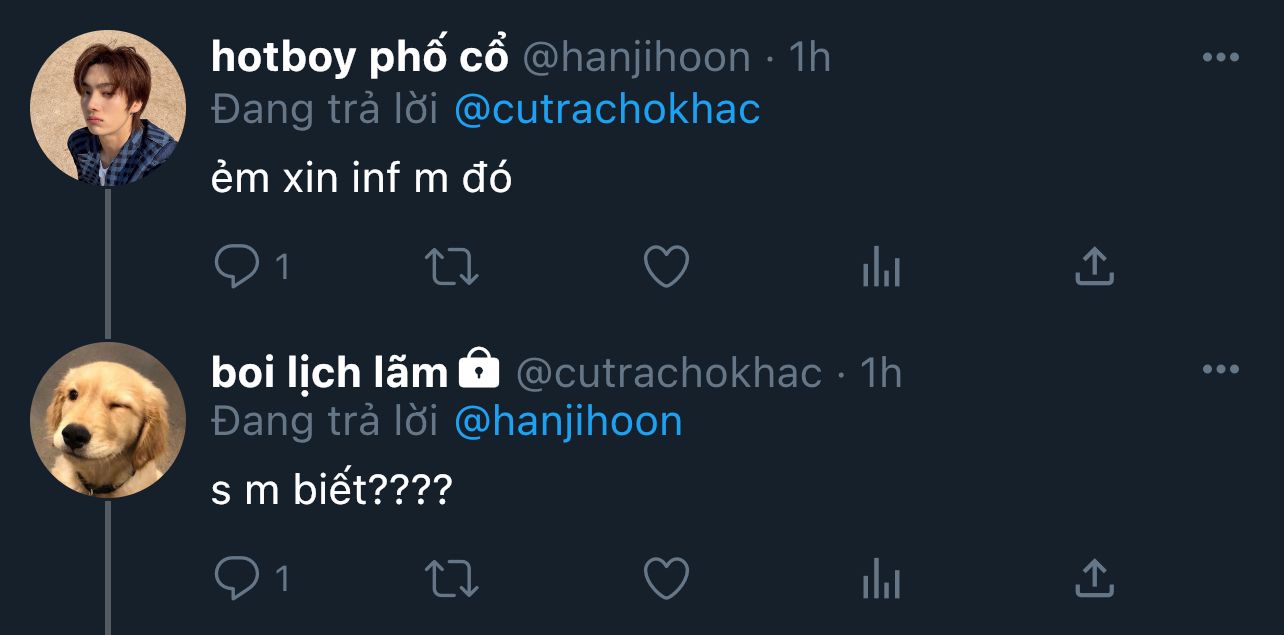View analytics for hanjihoon's tweet
Image resolution: width=1284 pixels, height=635 pixels.
881,268
